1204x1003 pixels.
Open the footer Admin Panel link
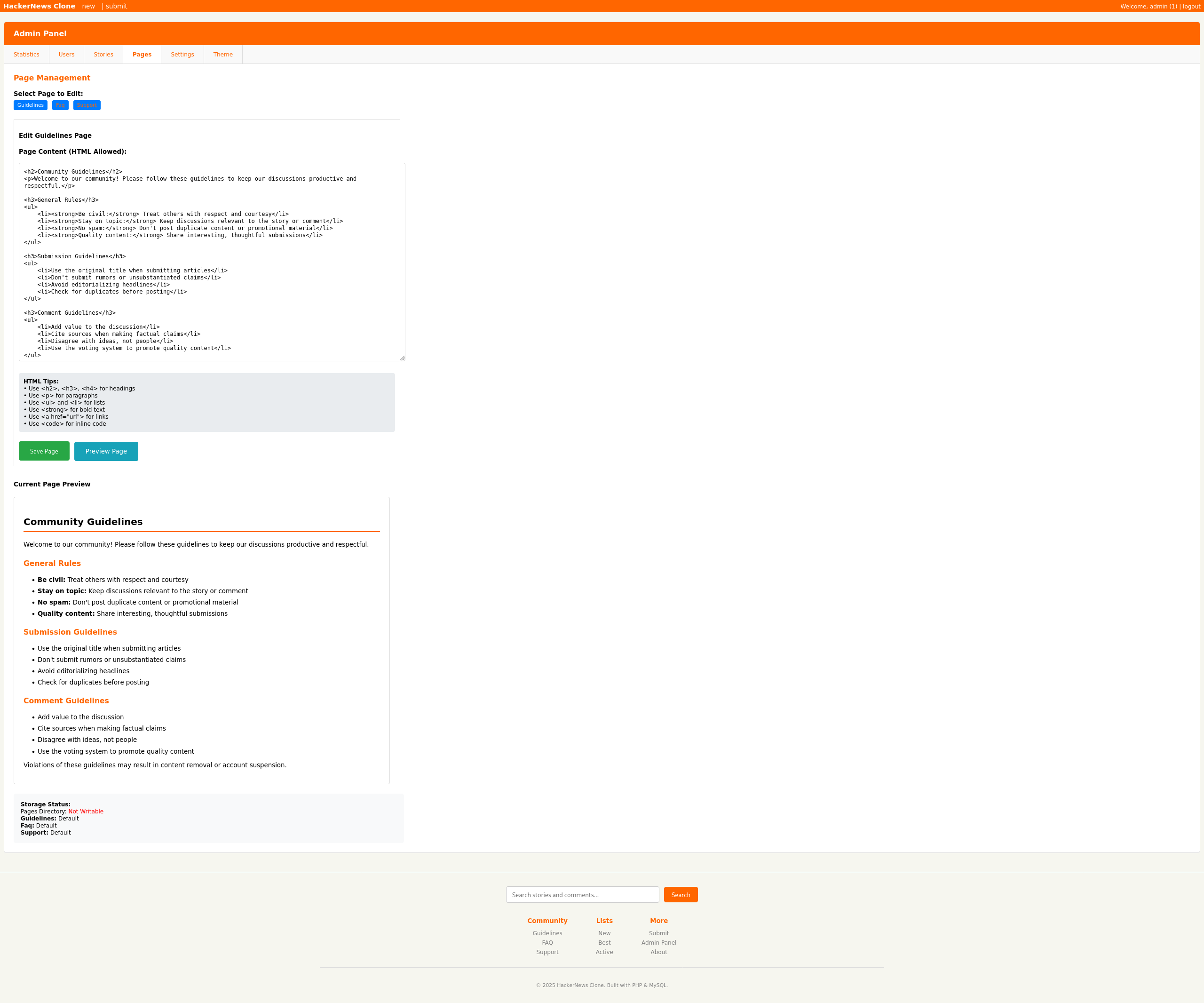tap(658, 942)
